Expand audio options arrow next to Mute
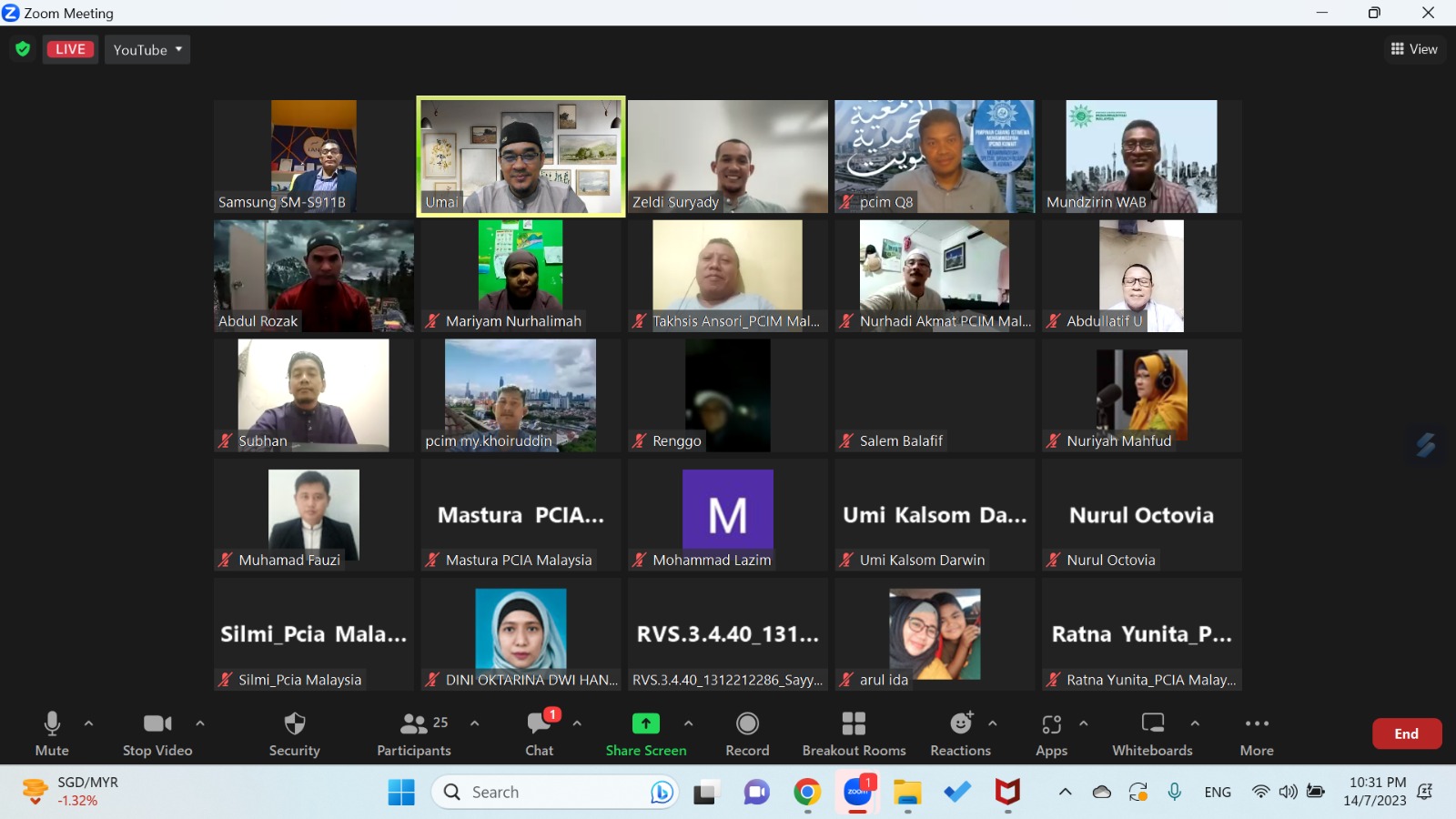 point(88,723)
